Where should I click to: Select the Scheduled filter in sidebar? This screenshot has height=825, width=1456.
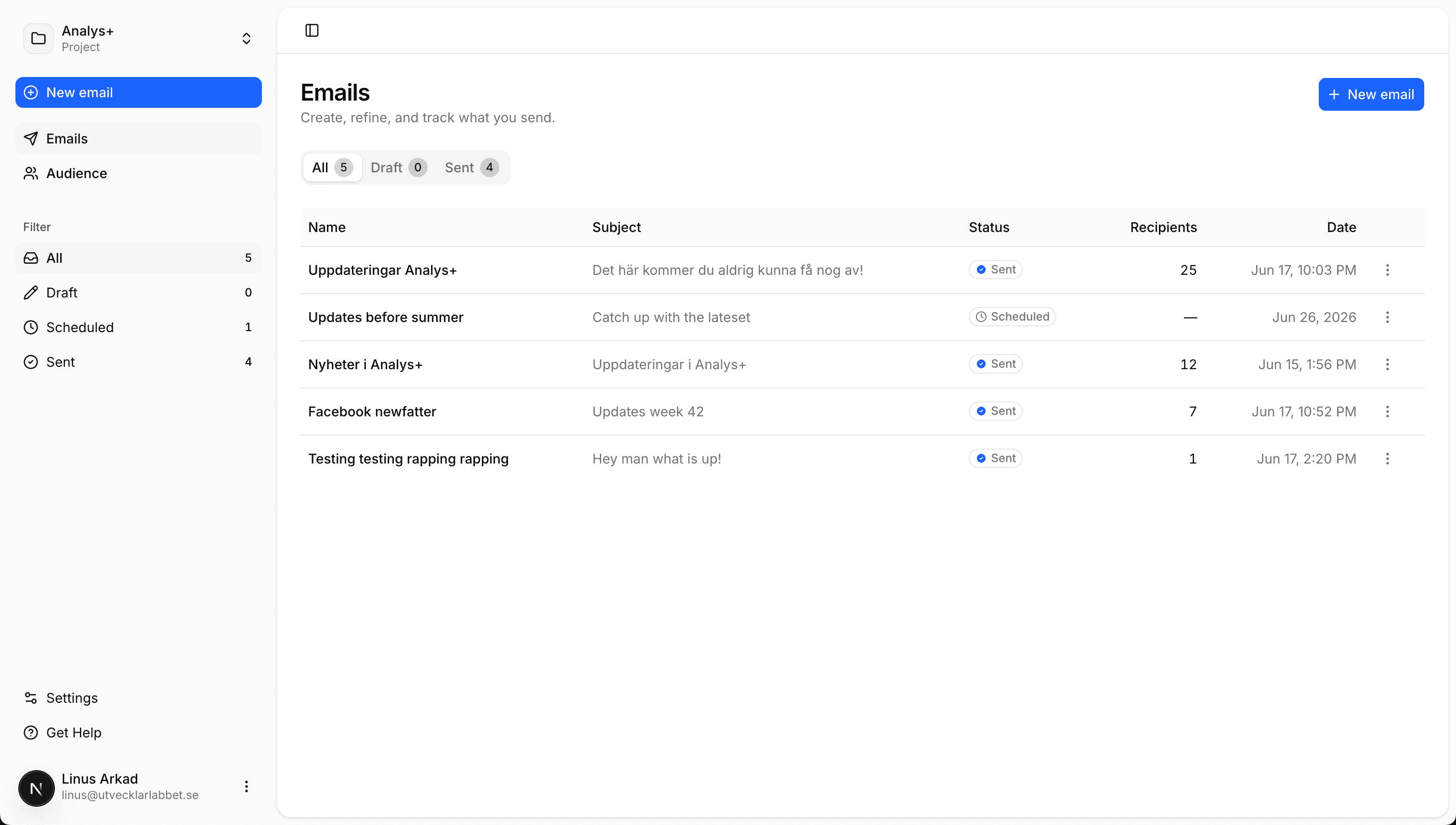point(138,327)
